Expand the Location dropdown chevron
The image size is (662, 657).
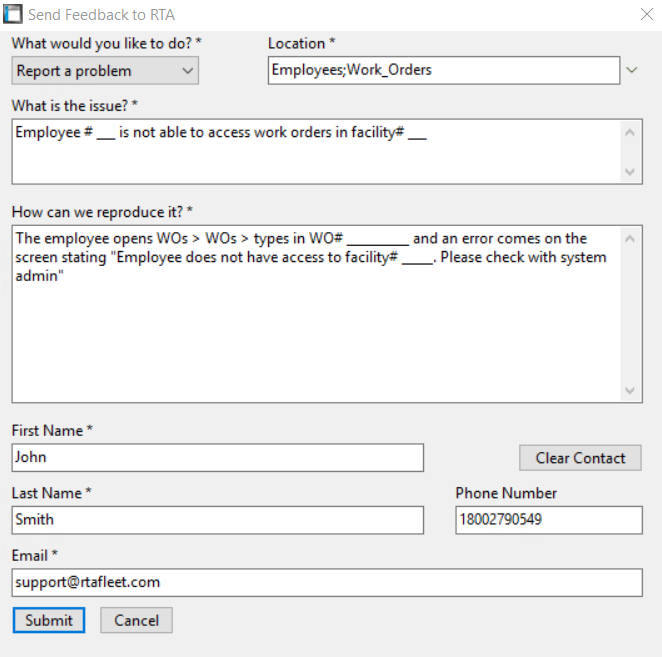tap(631, 70)
